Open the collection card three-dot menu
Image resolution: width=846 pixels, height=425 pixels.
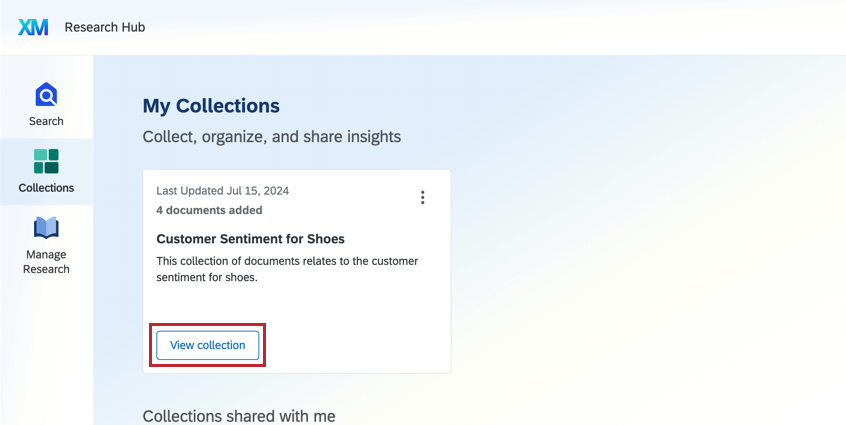tap(422, 197)
